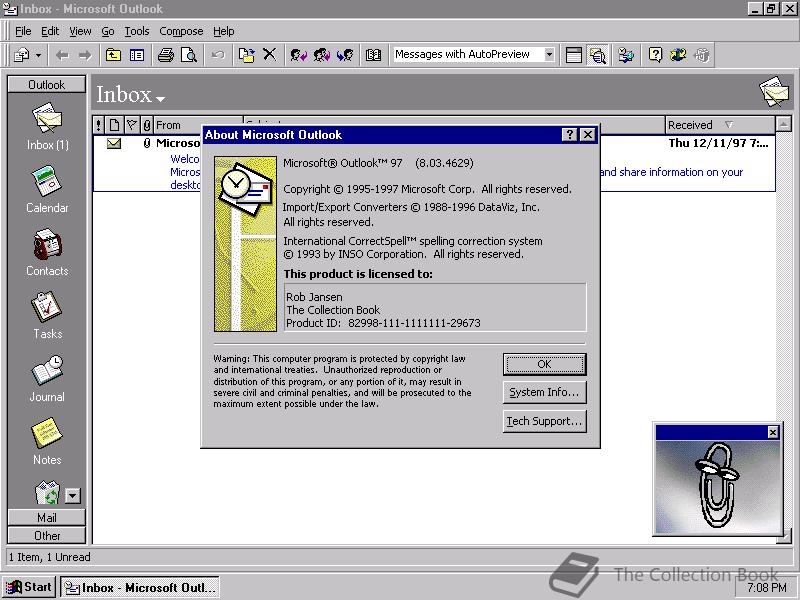Click the 7:08 PM taskbar clock
This screenshot has height=600, width=800.
tap(767, 588)
